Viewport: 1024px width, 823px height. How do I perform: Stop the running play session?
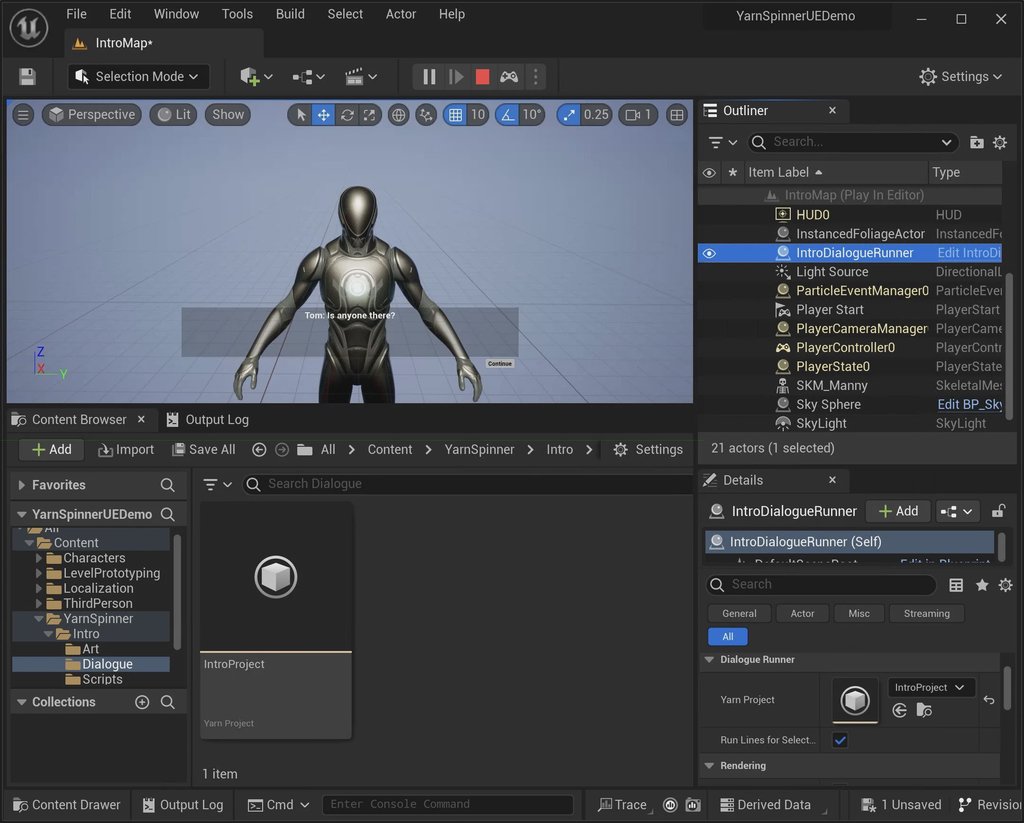coord(482,77)
